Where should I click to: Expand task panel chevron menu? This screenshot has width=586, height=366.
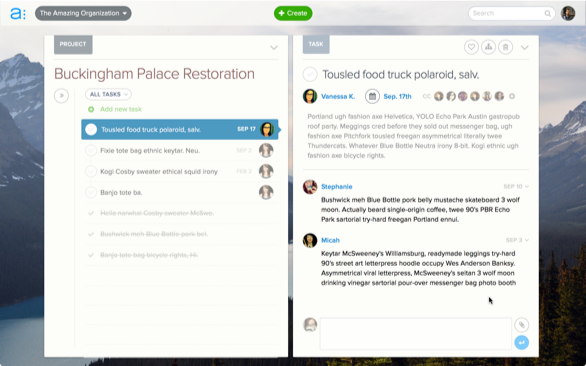click(525, 48)
